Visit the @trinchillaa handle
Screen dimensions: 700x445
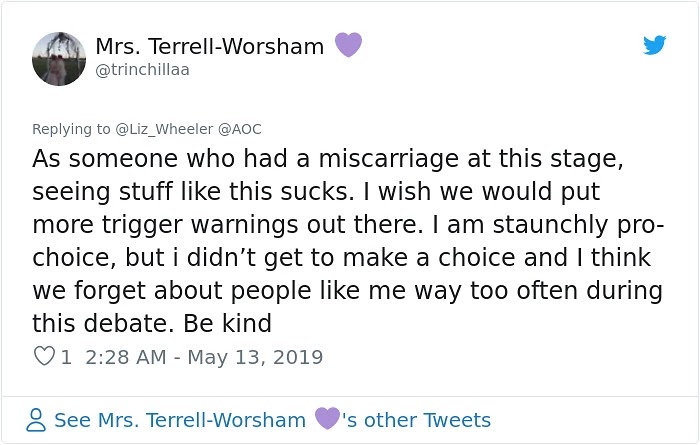142,70
